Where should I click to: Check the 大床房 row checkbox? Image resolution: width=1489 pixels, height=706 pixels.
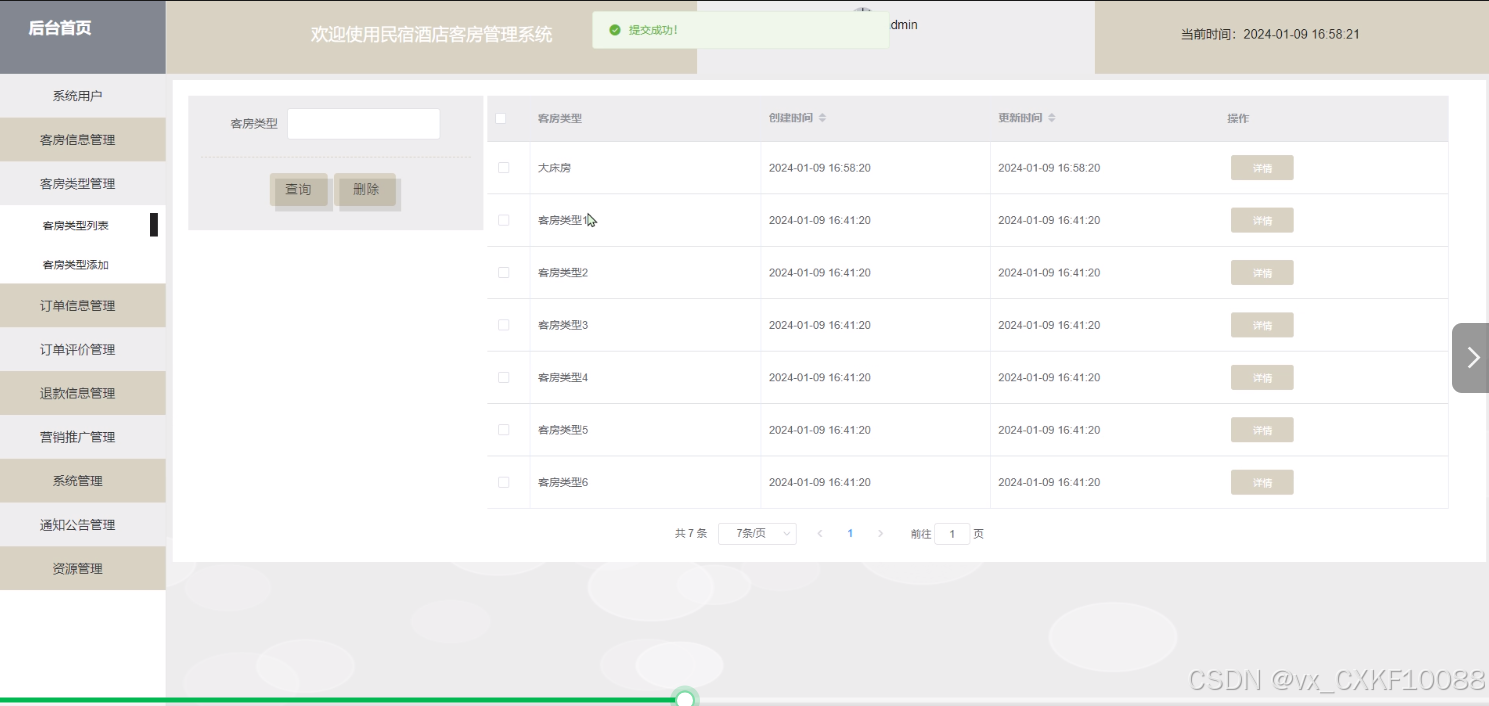coord(503,168)
